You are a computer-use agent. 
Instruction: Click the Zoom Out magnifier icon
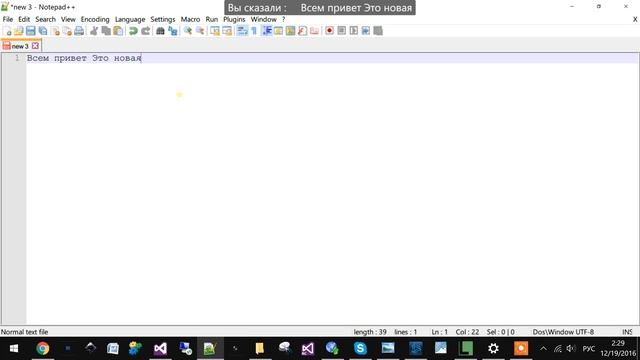200,31
